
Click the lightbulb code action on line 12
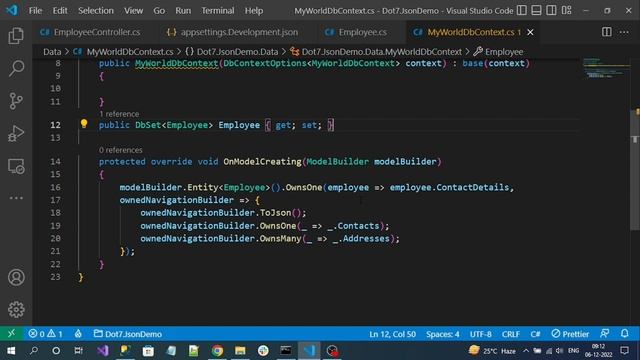[84, 124]
